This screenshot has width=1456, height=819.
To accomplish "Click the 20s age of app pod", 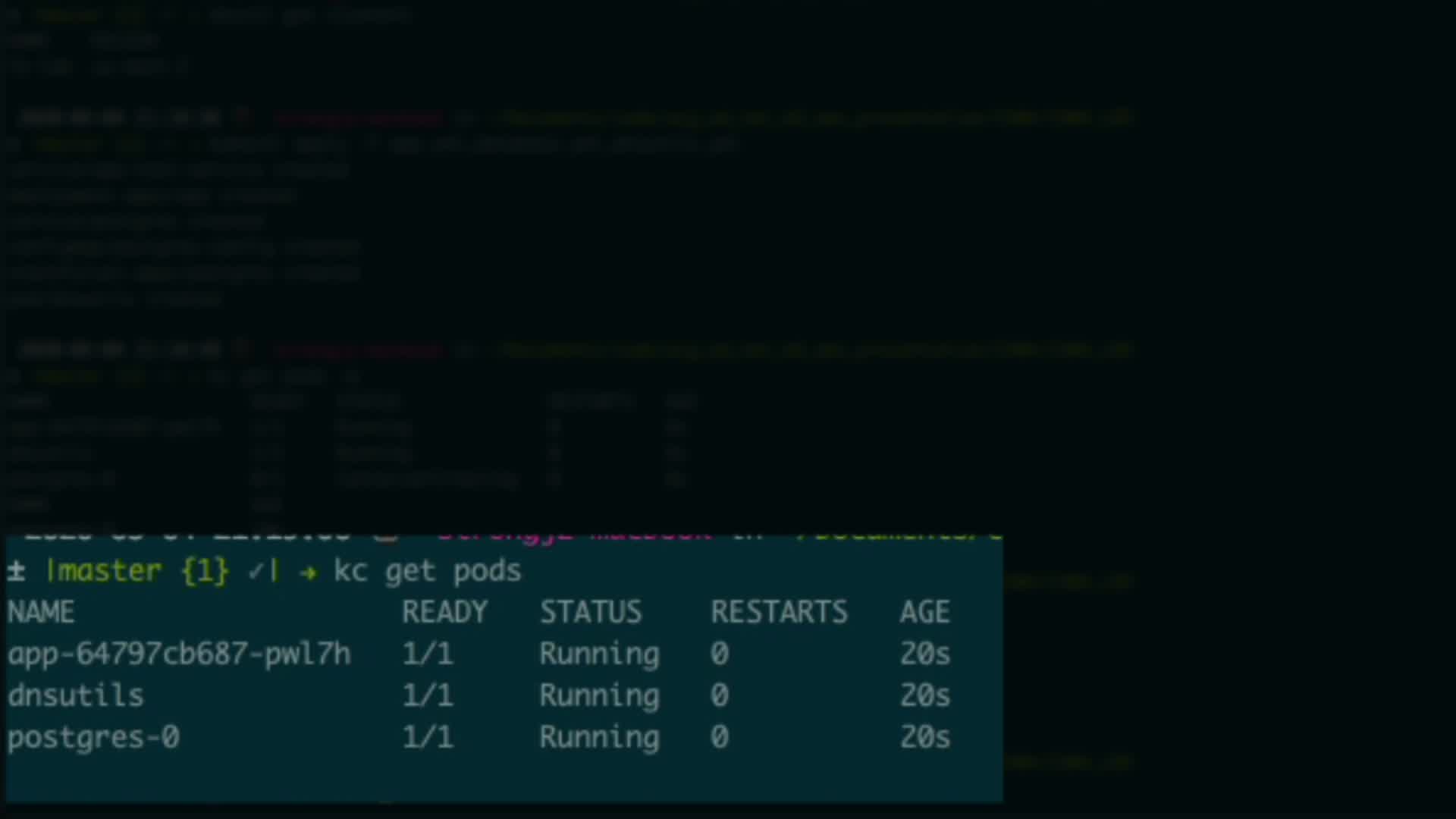I will 924,654.
